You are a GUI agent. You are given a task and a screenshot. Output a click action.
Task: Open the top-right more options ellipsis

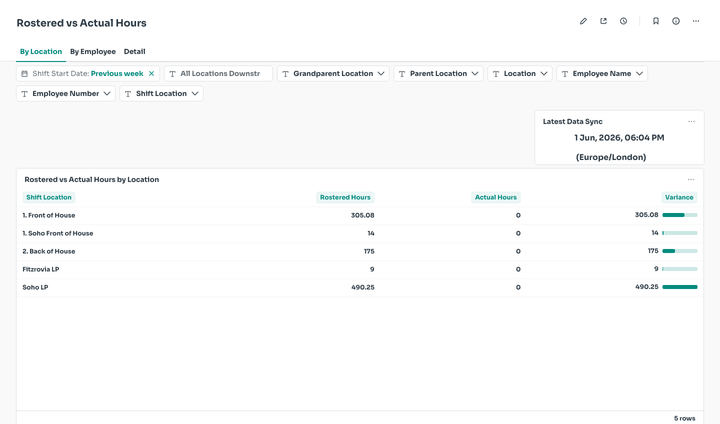(x=696, y=21)
